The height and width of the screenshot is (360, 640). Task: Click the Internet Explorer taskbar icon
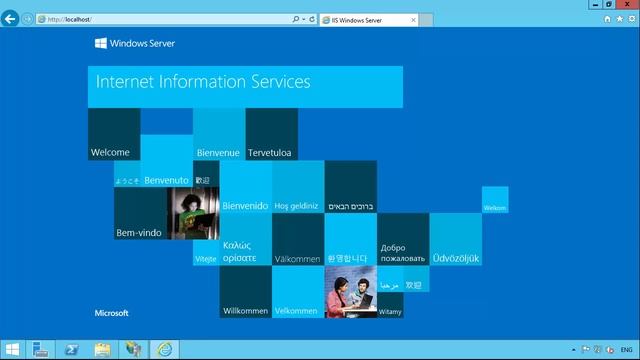click(165, 349)
